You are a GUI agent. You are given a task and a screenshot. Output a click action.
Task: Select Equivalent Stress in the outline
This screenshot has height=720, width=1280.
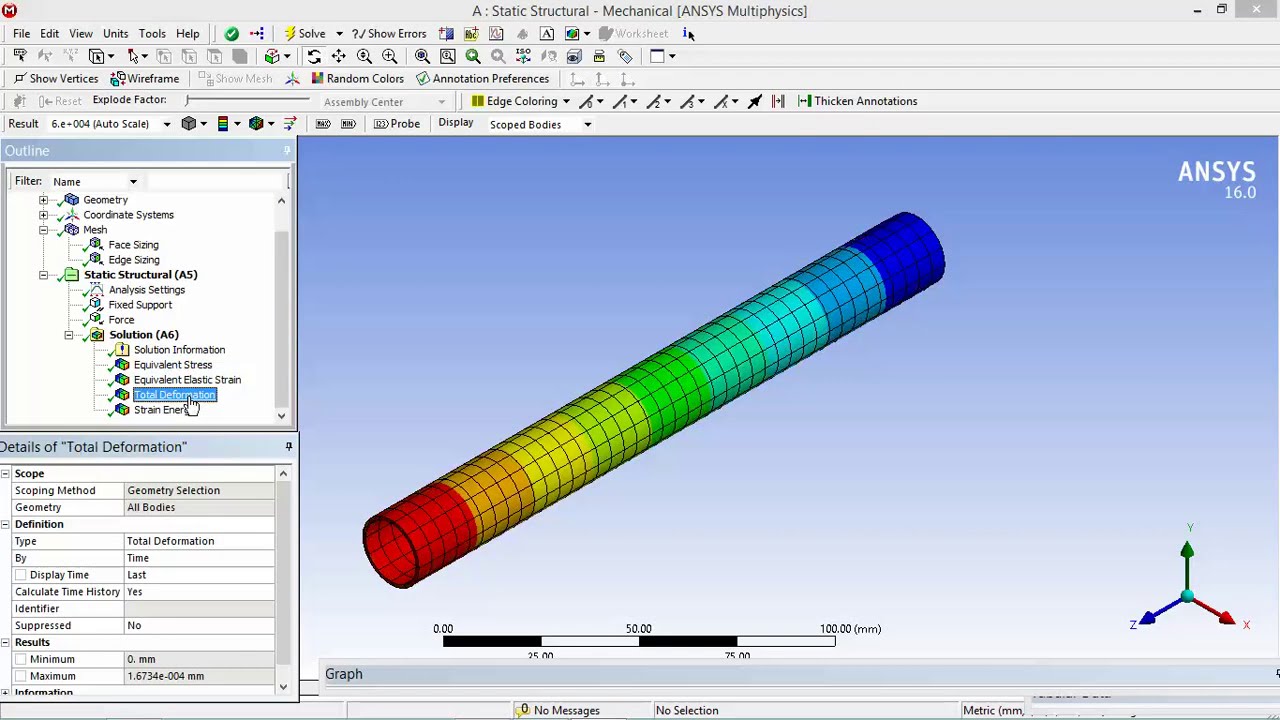pyautogui.click(x=173, y=365)
